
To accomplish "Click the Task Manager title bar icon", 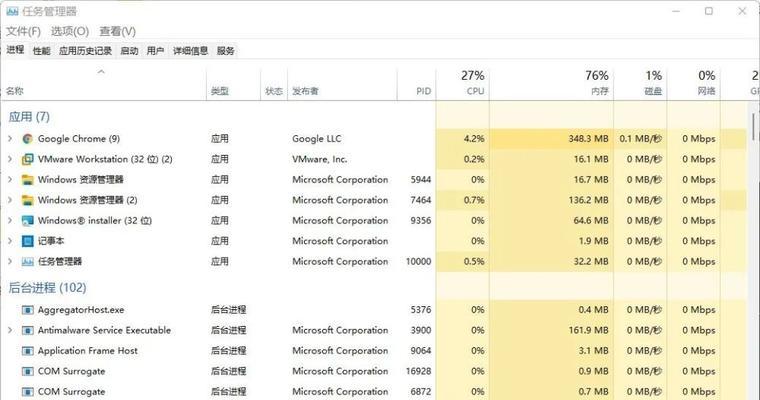I will coord(12,11).
